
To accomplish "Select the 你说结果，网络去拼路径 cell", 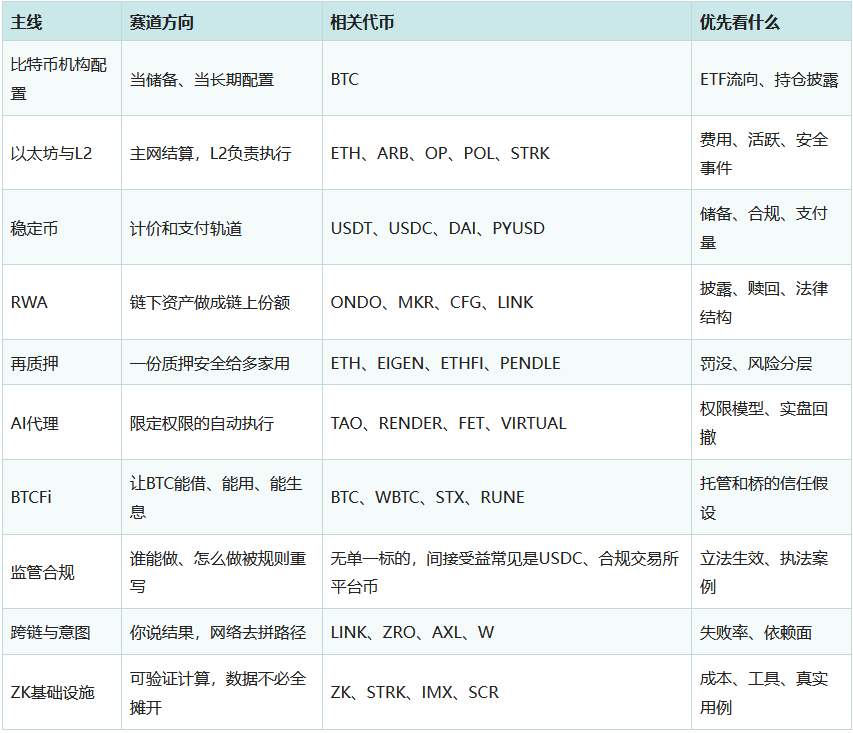I will (222, 632).
